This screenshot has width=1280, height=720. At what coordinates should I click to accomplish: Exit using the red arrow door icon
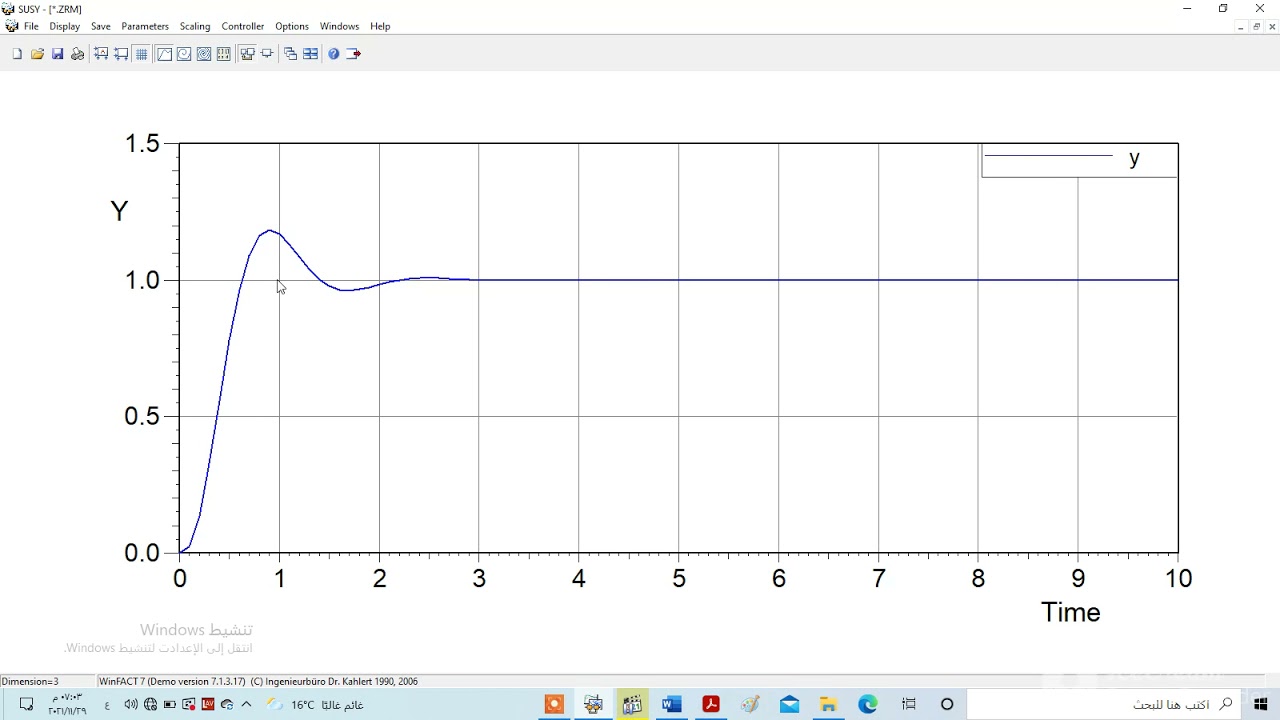[353, 54]
